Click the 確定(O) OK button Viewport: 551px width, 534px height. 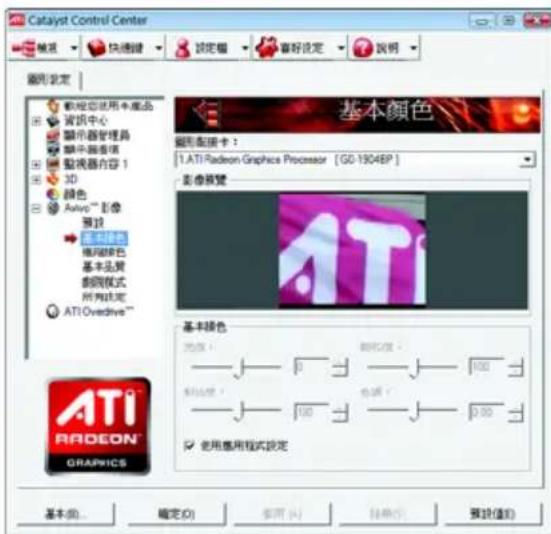coord(176,514)
